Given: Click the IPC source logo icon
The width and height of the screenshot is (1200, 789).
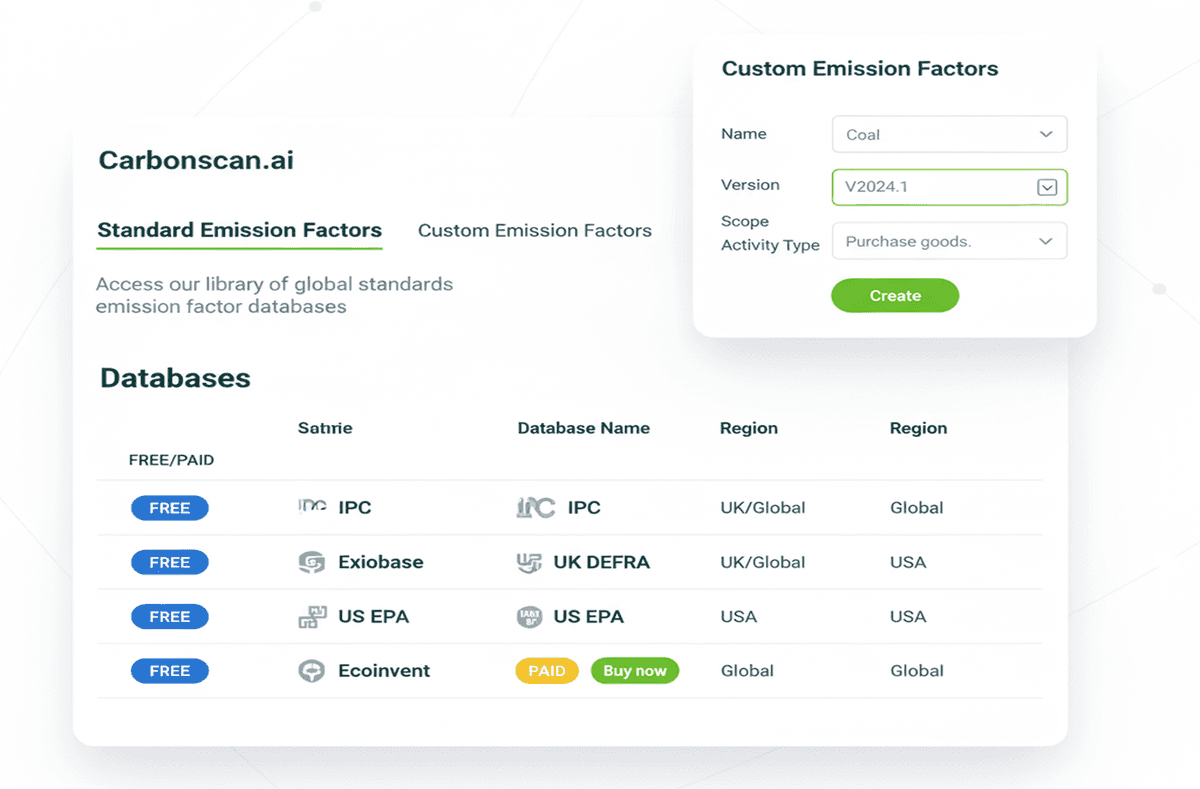Looking at the screenshot, I should [x=312, y=507].
